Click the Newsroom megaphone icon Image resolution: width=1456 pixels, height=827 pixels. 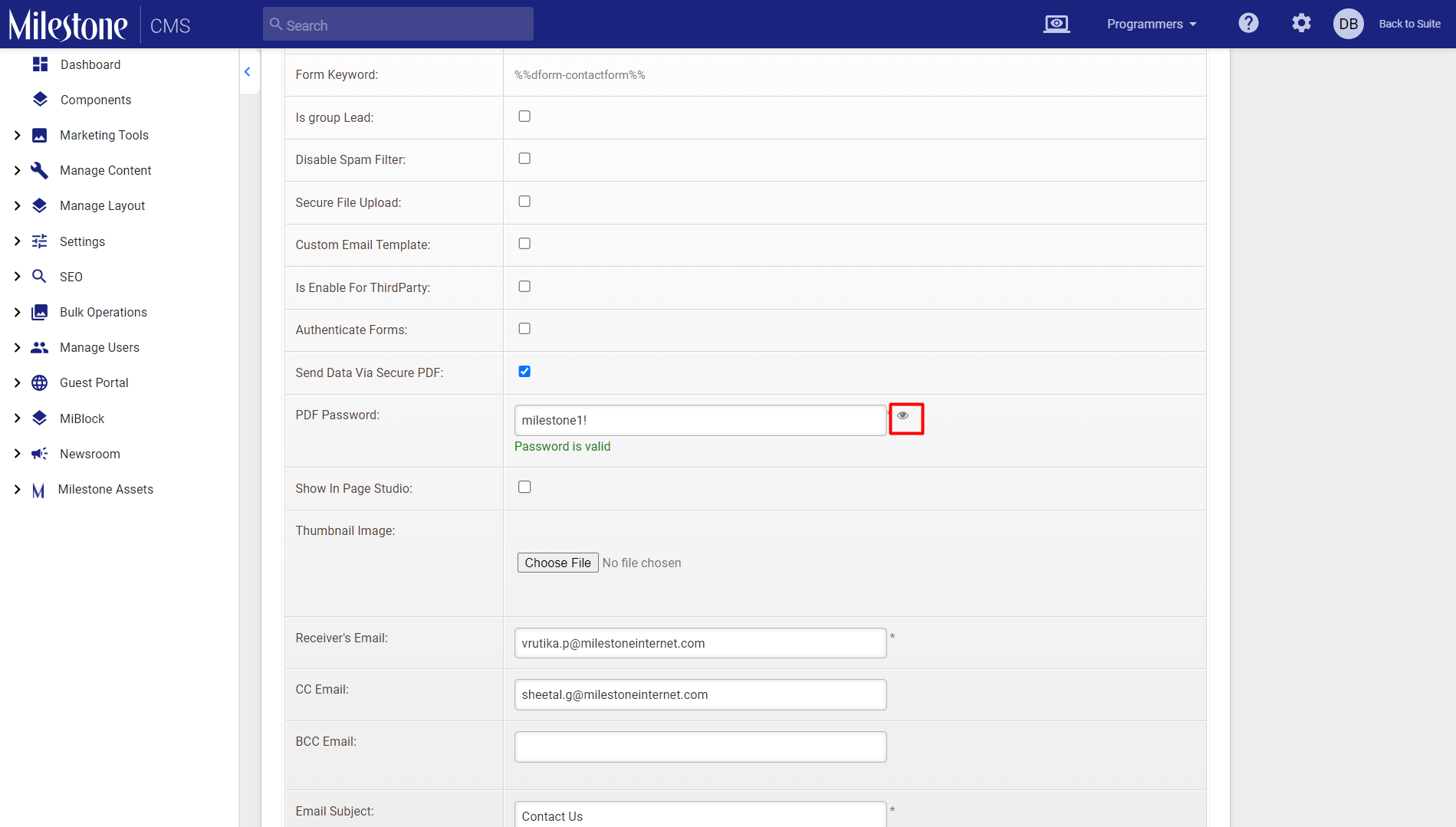(40, 454)
